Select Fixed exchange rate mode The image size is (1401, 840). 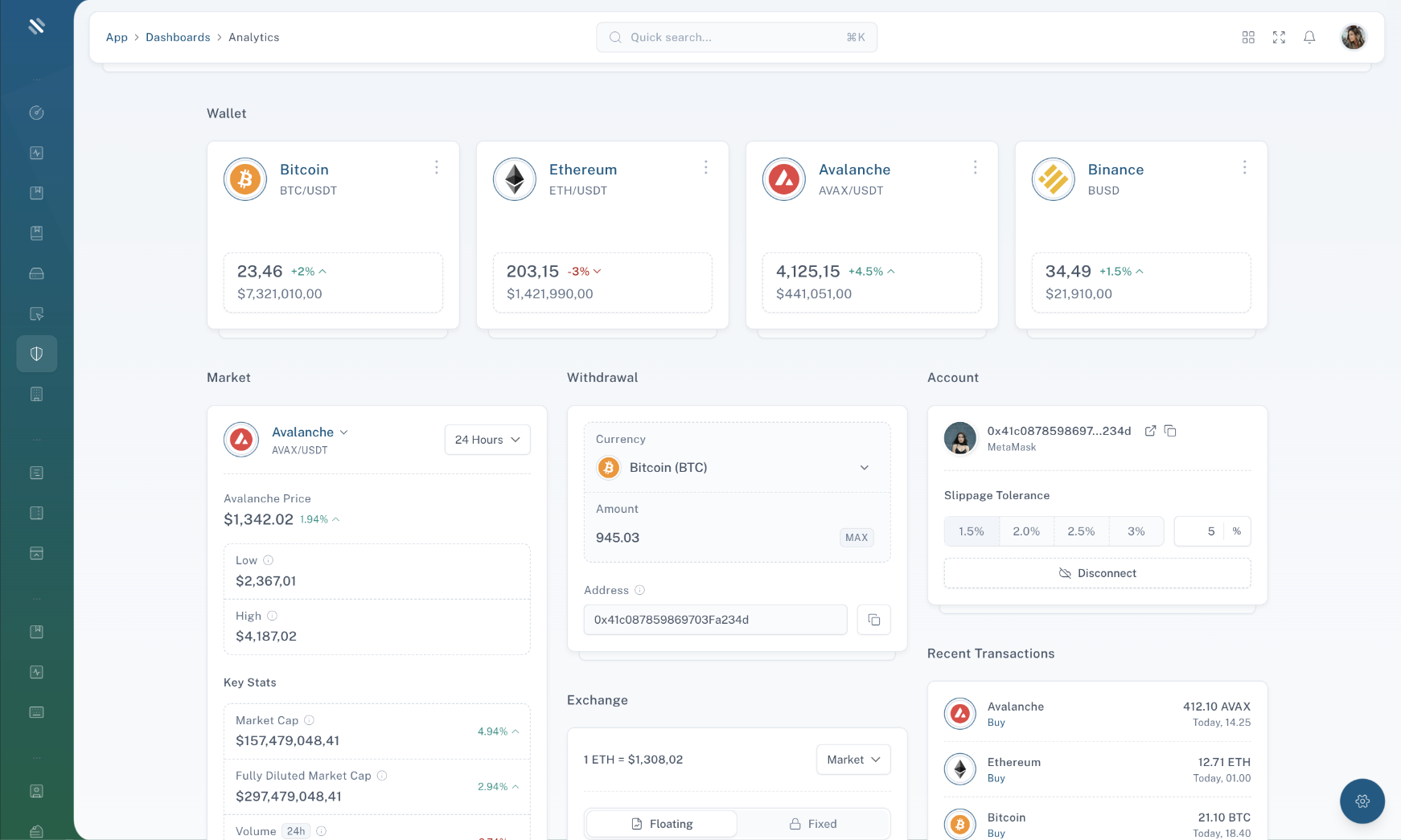tap(813, 823)
